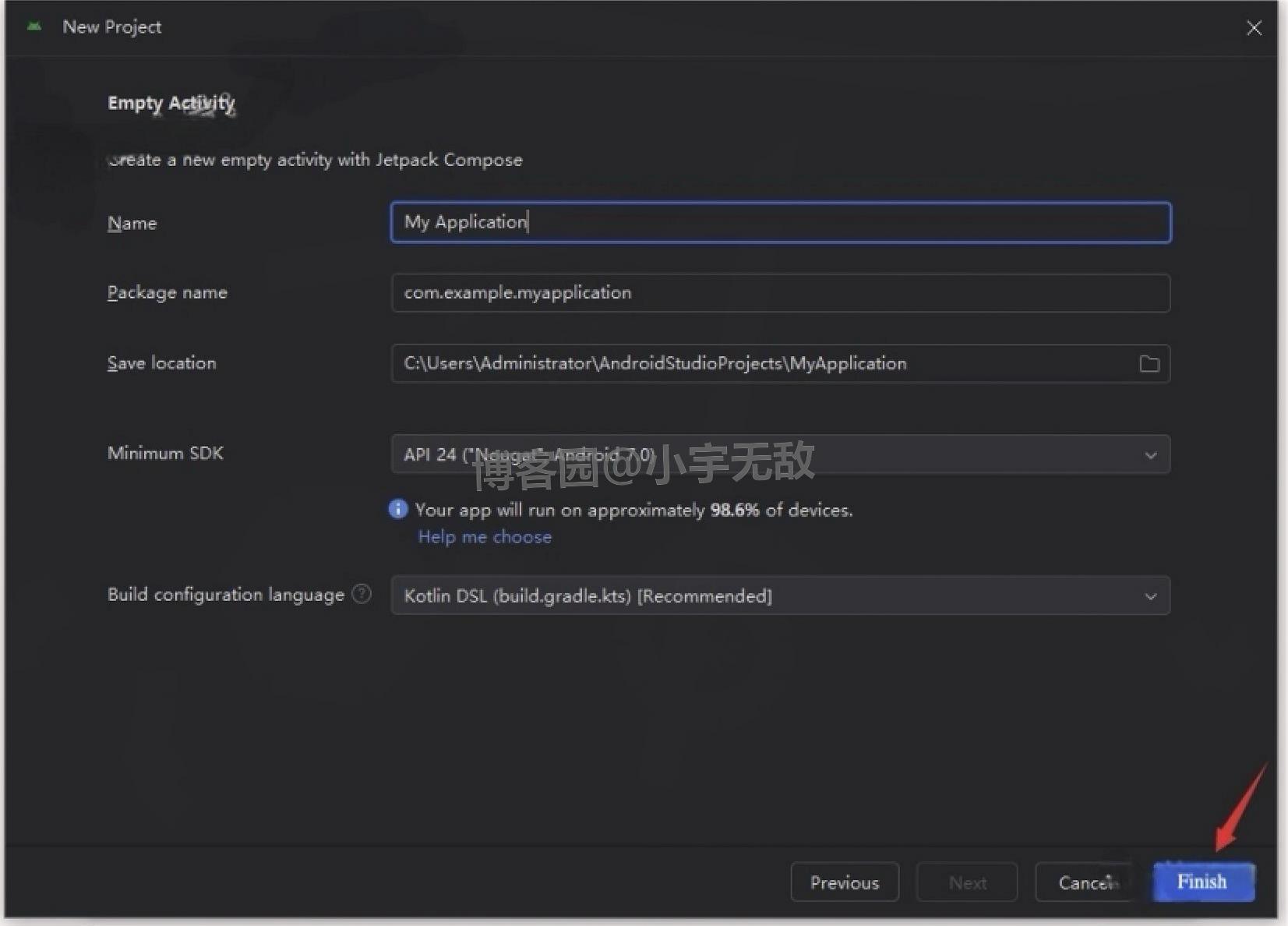Click the Android Studio logo in the title bar
Viewport: 1288px width, 926px height.
pos(35,27)
